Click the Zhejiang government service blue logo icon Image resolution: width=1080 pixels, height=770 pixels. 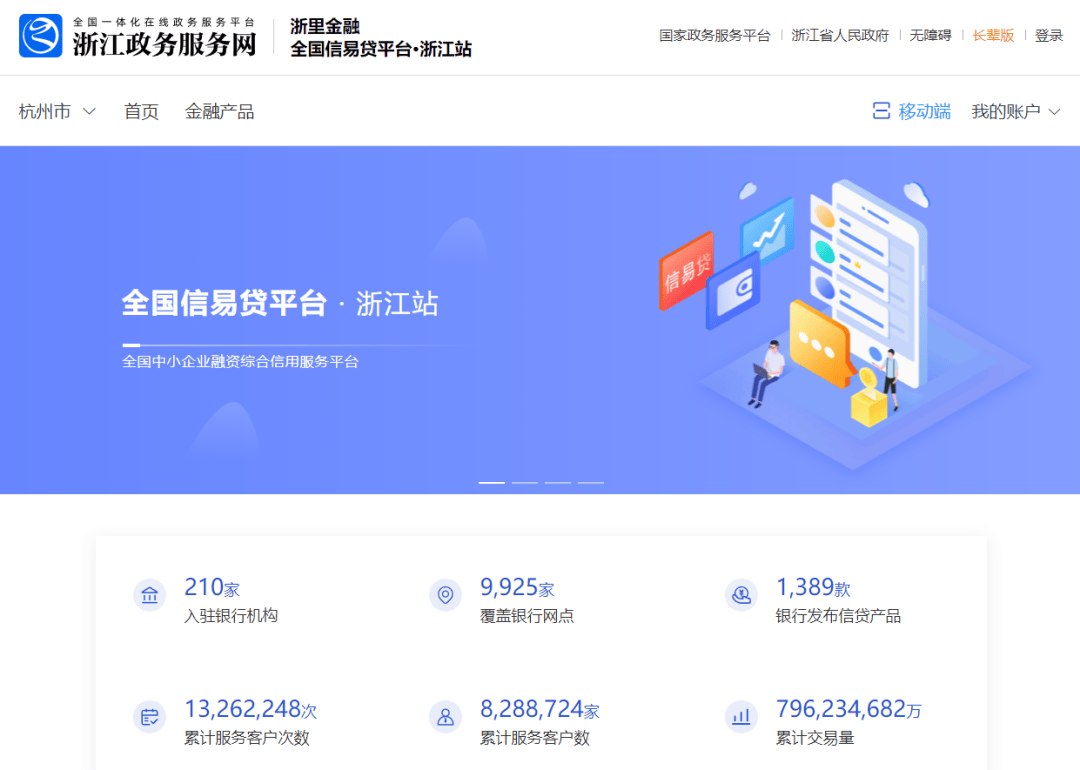(x=41, y=36)
